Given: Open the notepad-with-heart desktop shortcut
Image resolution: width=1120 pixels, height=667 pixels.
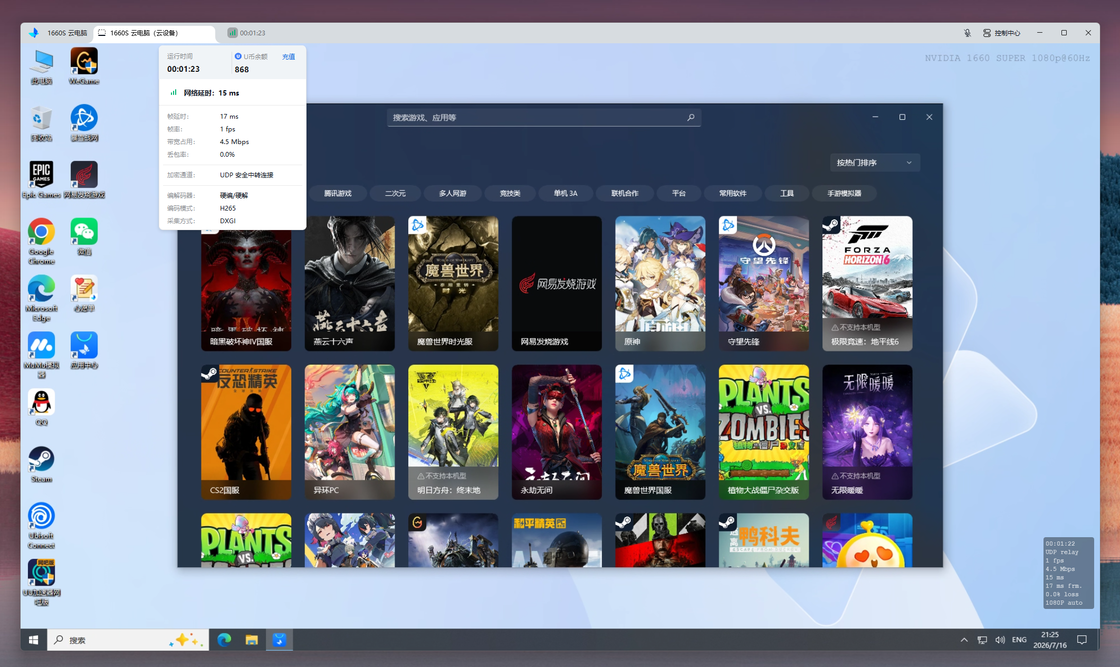Looking at the screenshot, I should pyautogui.click(x=84, y=294).
